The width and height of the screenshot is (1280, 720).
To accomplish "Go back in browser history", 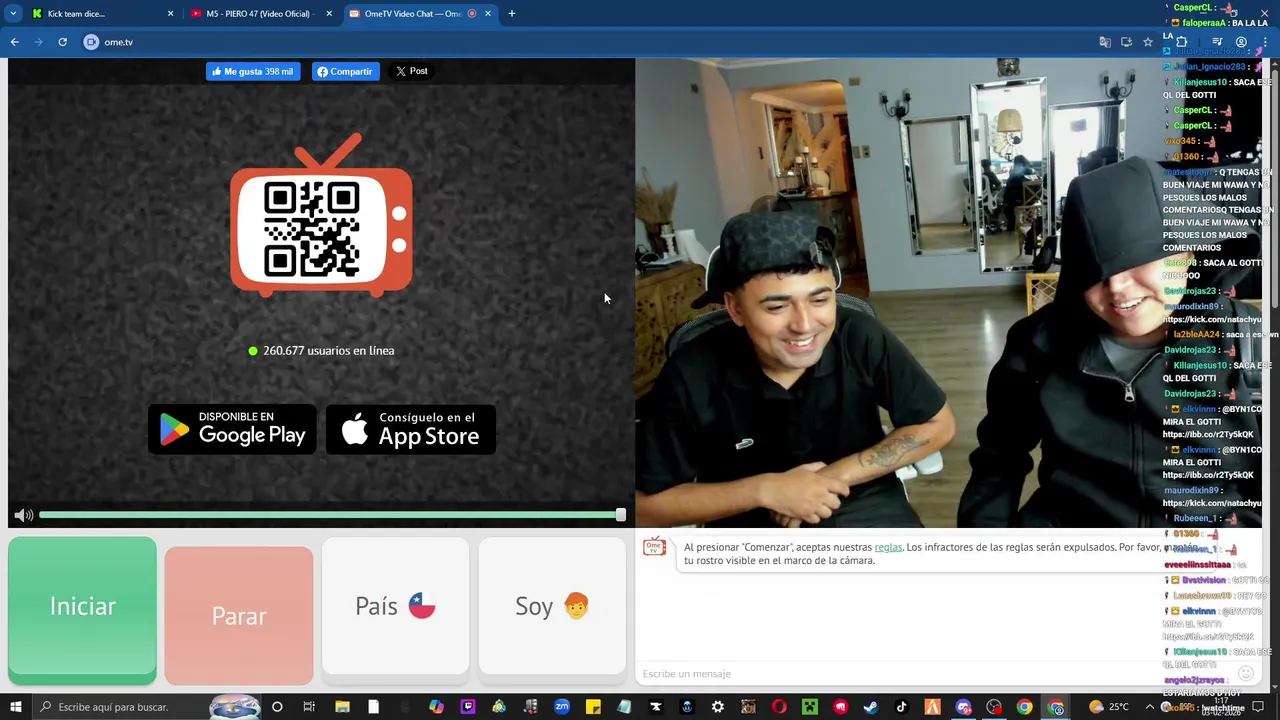I will coord(15,42).
